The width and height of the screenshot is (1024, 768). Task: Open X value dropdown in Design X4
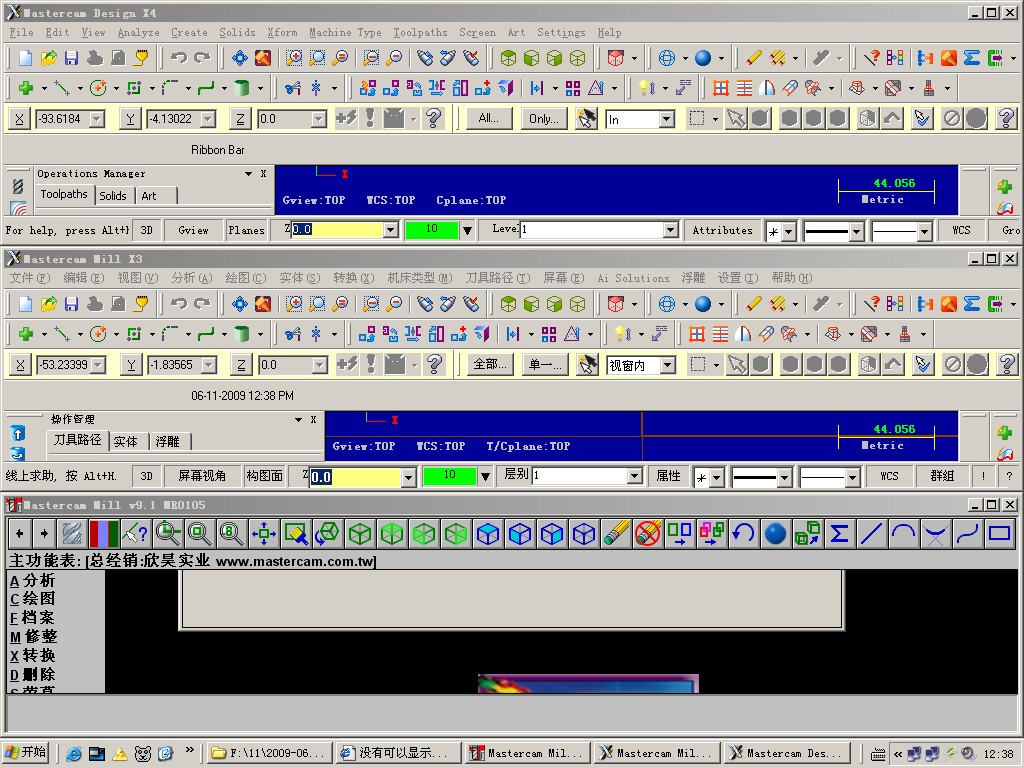(x=97, y=119)
